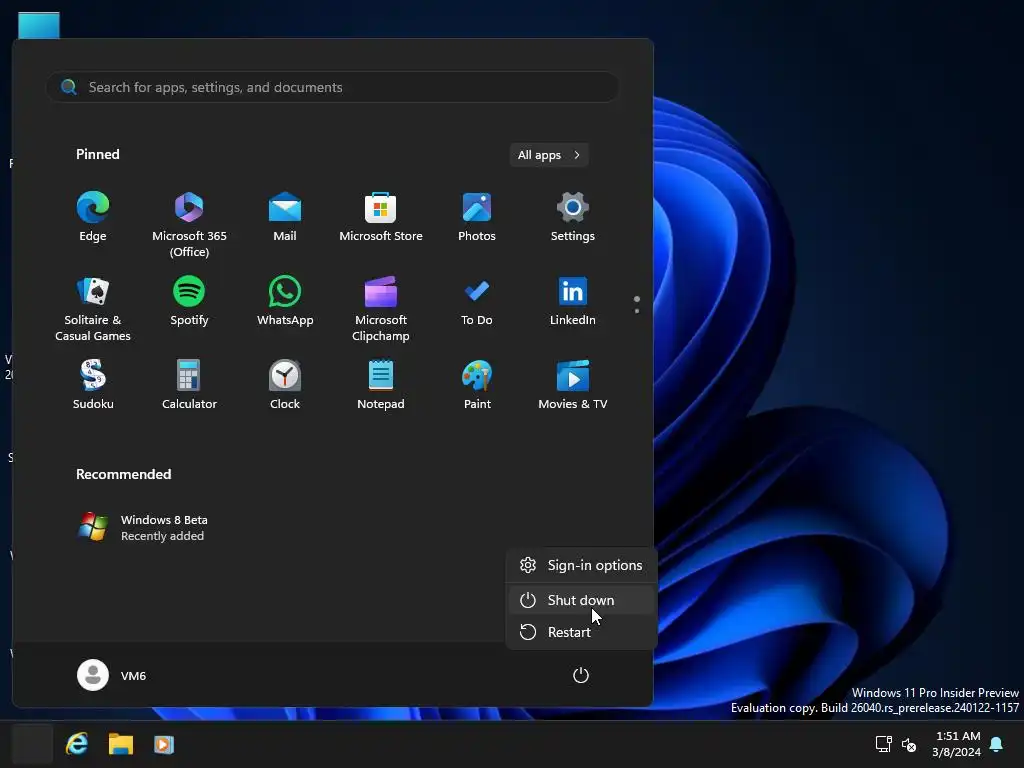Viewport: 1024px width, 768px height.
Task: Open File Explorer from the taskbar
Action: click(121, 744)
